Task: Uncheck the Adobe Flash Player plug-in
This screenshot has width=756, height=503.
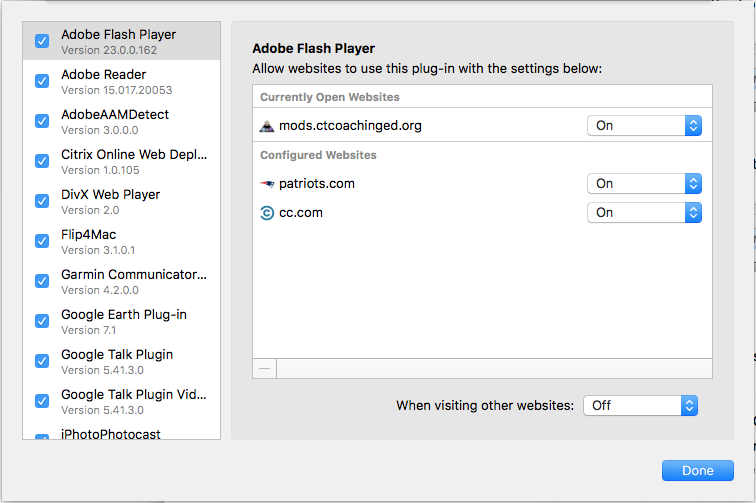Action: tap(42, 41)
